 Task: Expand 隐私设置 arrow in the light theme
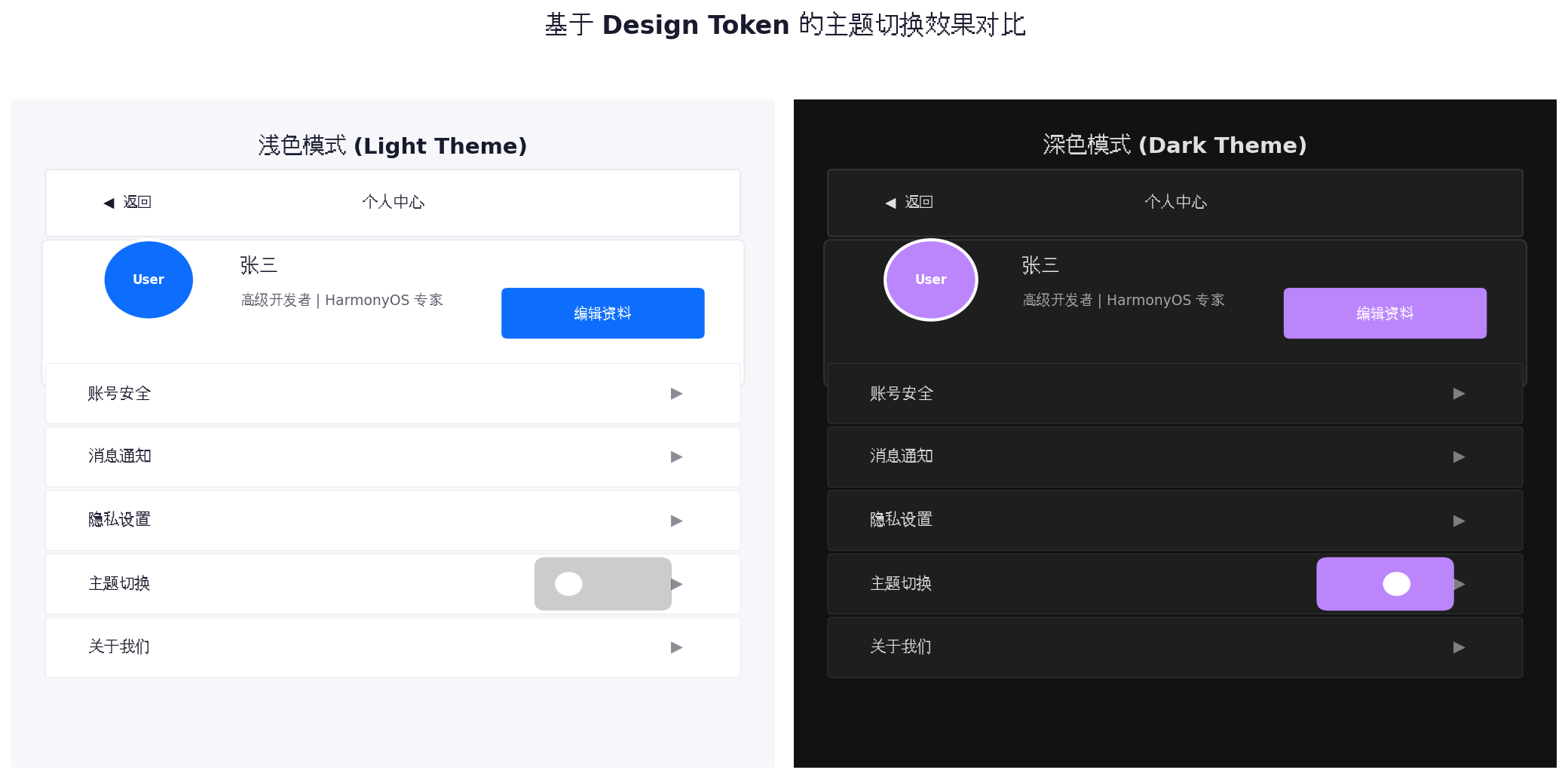tap(676, 521)
